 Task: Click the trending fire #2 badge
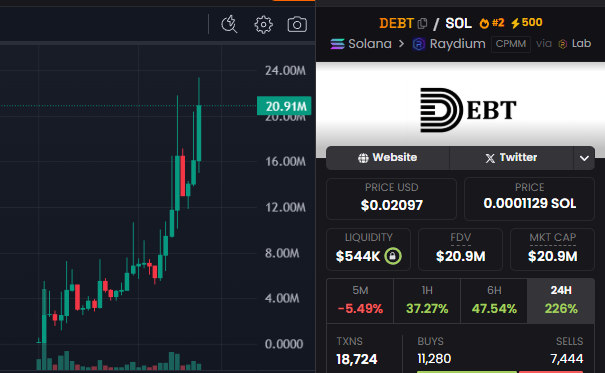(492, 23)
